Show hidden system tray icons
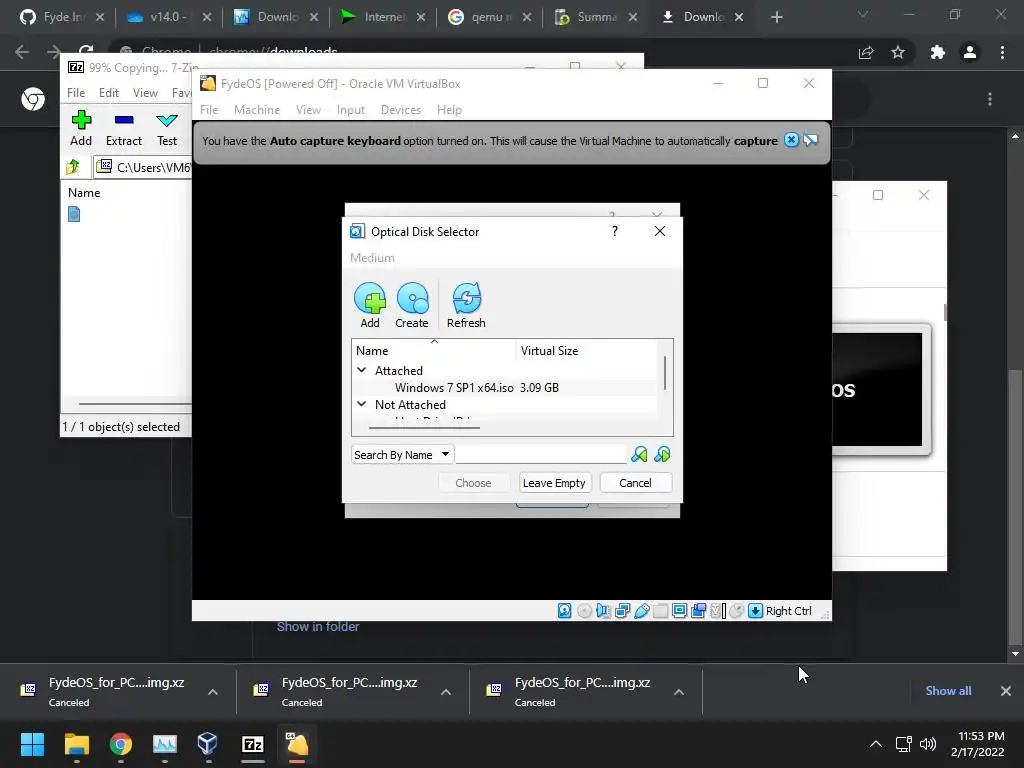Screen dimensions: 1024x768 [876, 744]
